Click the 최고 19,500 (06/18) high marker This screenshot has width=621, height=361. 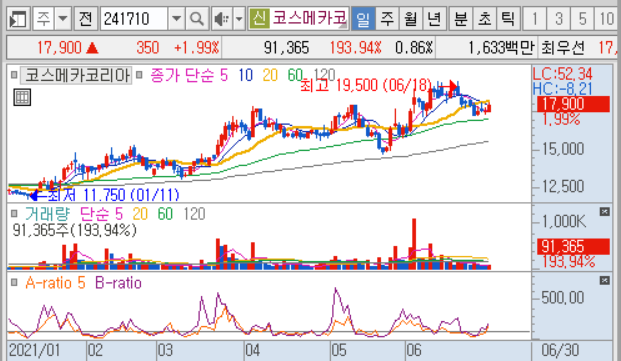[365, 85]
